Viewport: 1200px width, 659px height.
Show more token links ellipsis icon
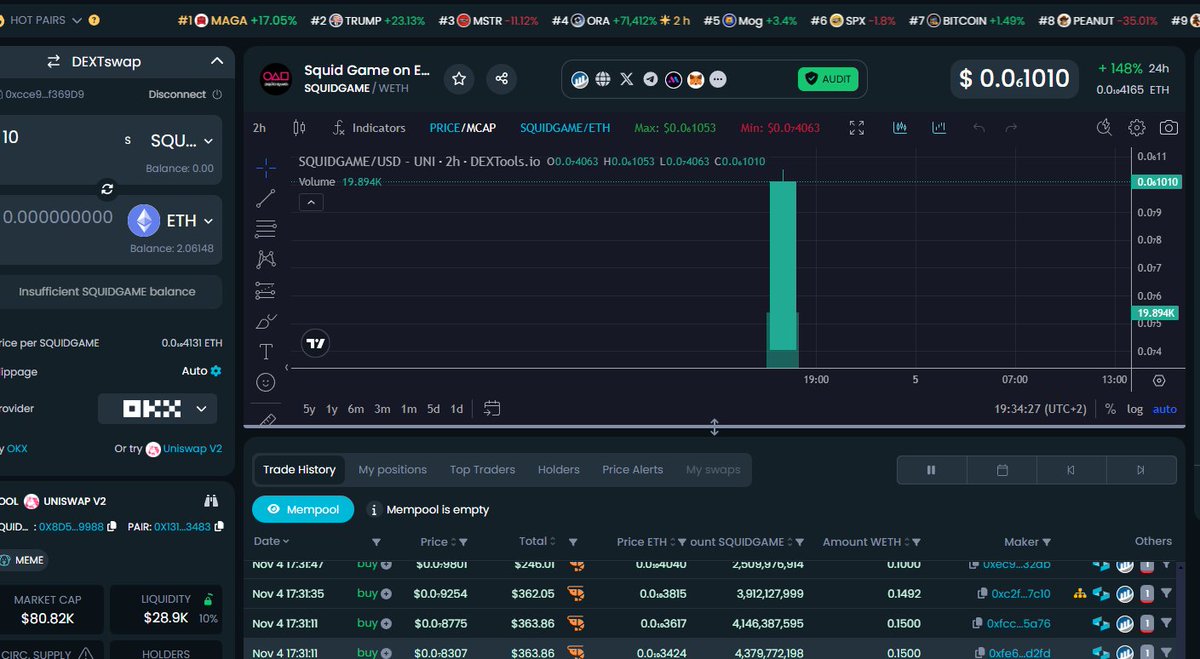(717, 79)
